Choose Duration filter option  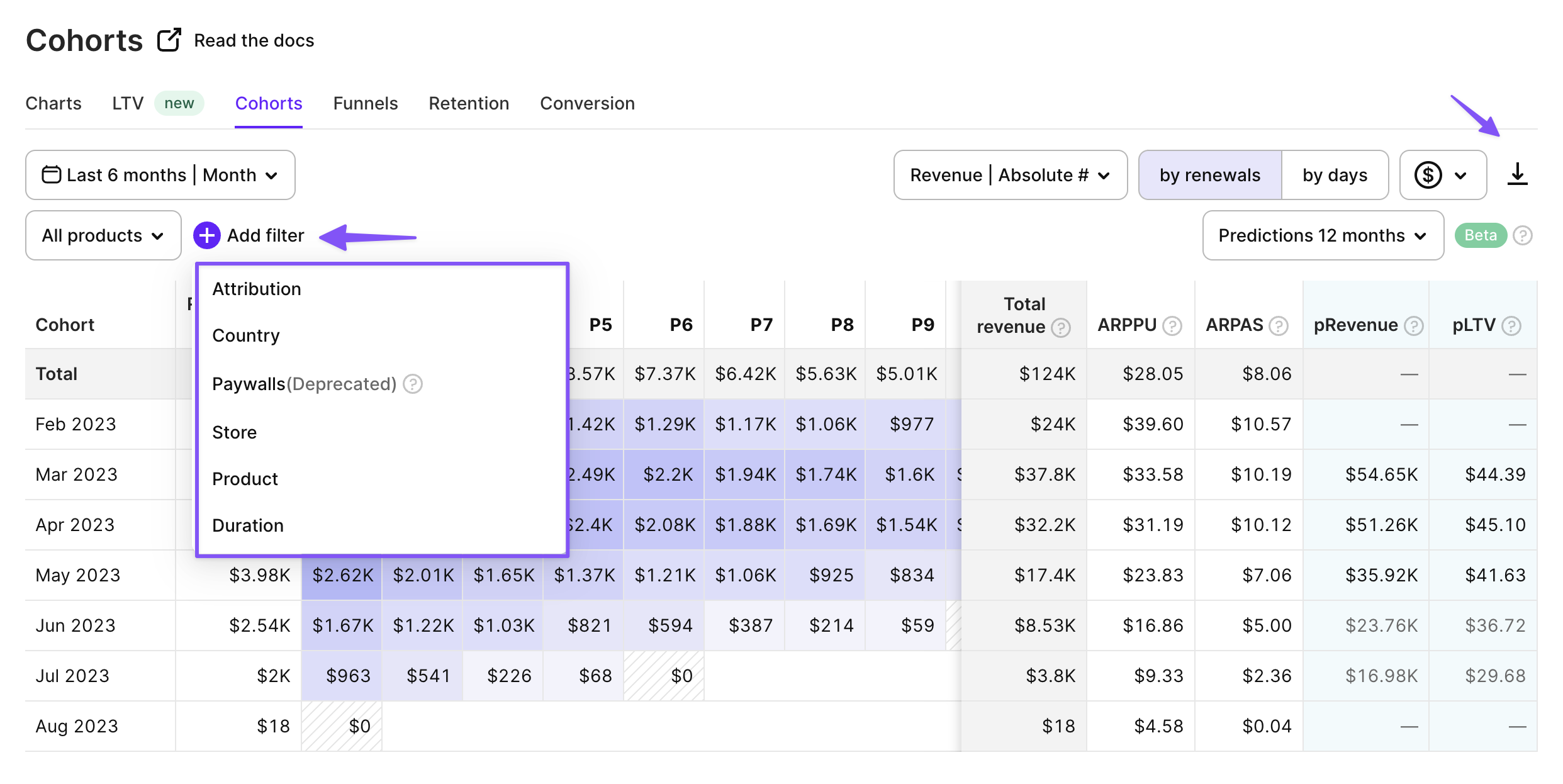pos(248,525)
